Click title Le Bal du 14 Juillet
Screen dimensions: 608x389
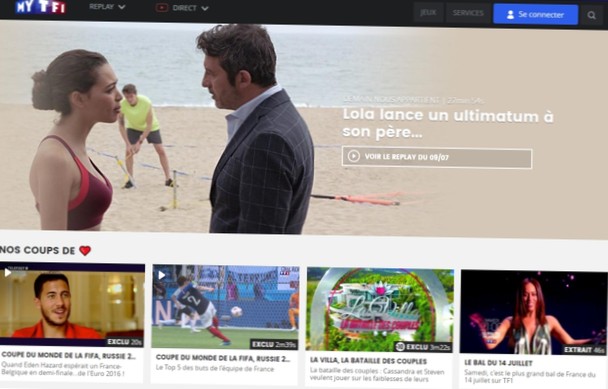click(x=498, y=363)
